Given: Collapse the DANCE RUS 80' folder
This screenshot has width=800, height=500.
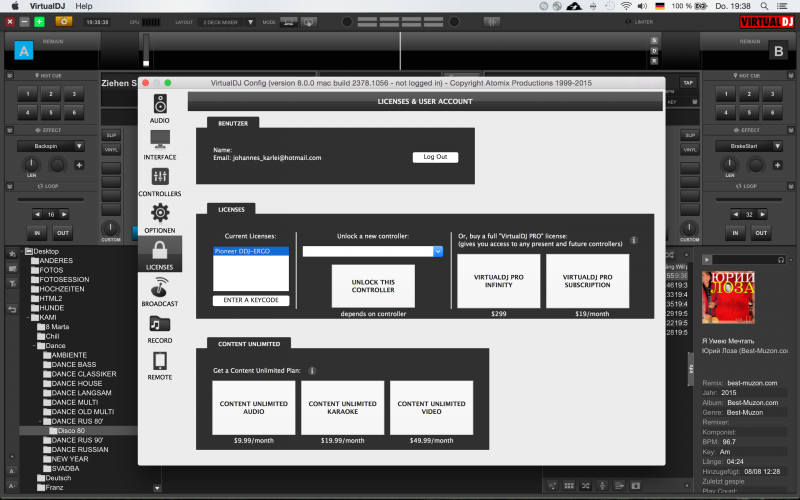Looking at the screenshot, I should click(x=41, y=421).
